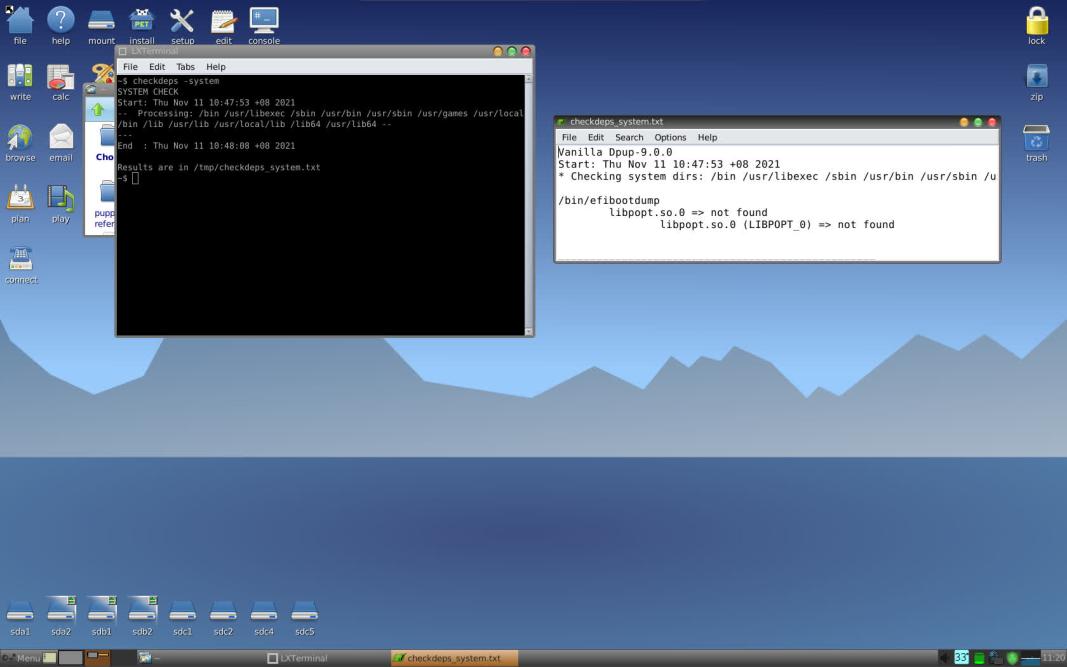Click the Menu button on taskbar

22,658
